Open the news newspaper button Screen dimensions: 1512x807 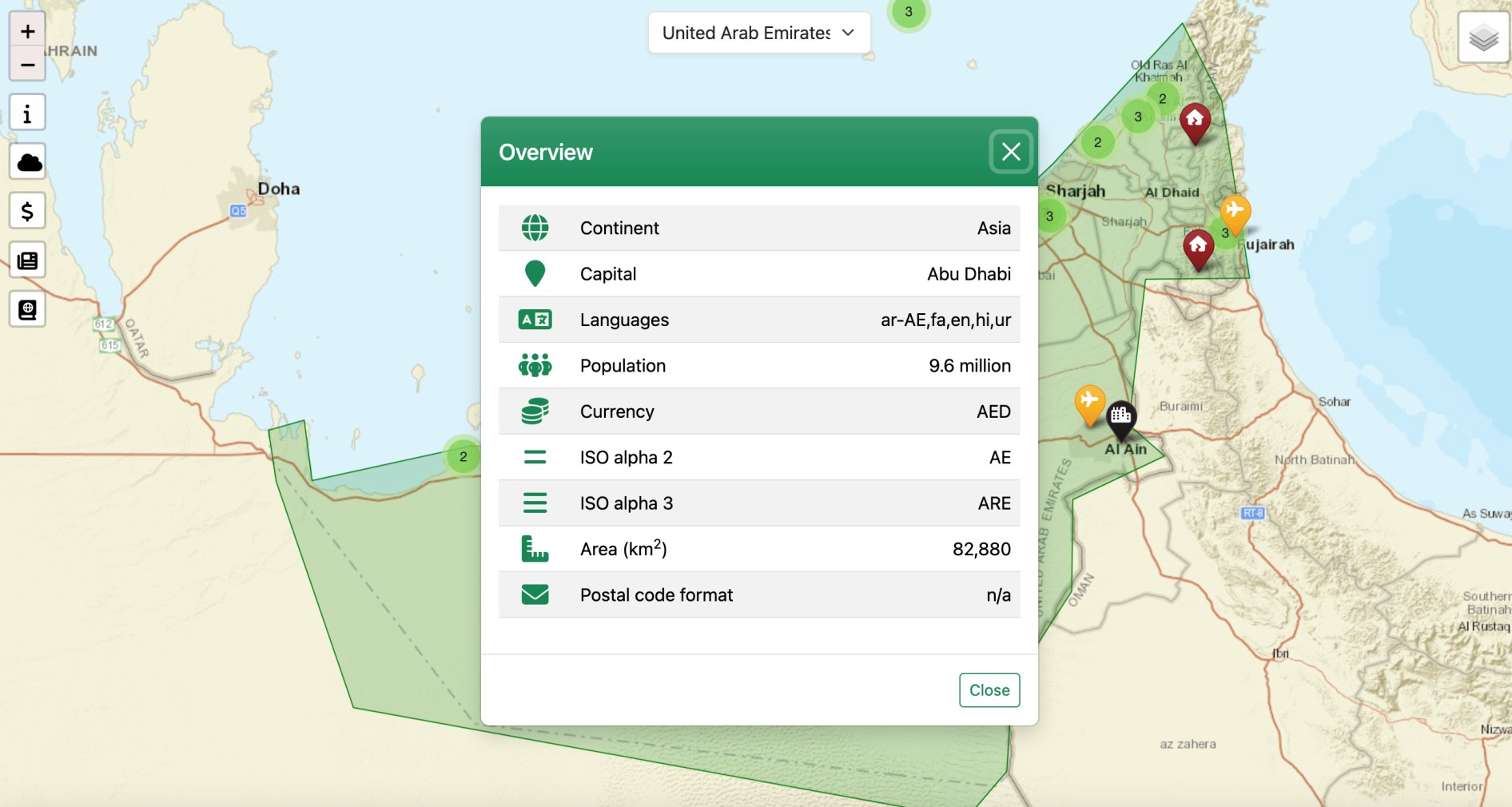(27, 260)
